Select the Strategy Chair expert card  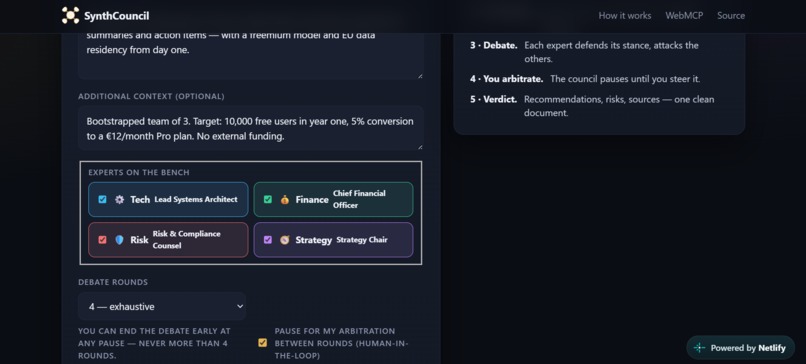tap(333, 240)
